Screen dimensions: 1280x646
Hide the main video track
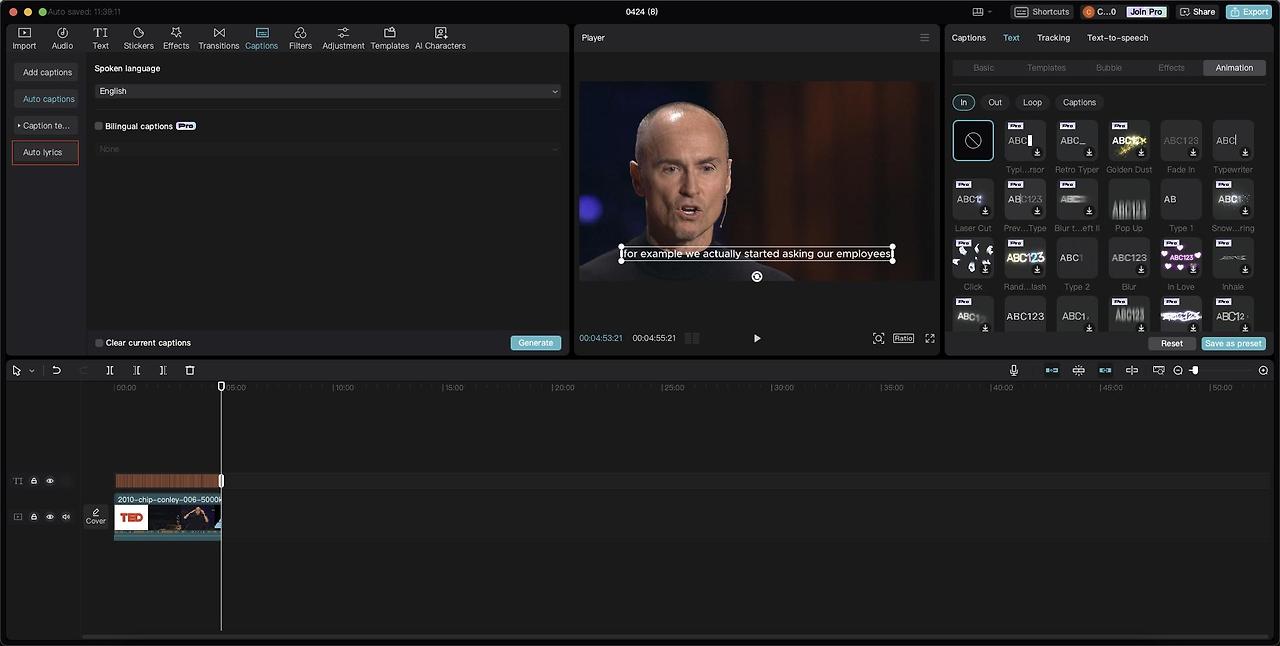pyautogui.click(x=50, y=517)
